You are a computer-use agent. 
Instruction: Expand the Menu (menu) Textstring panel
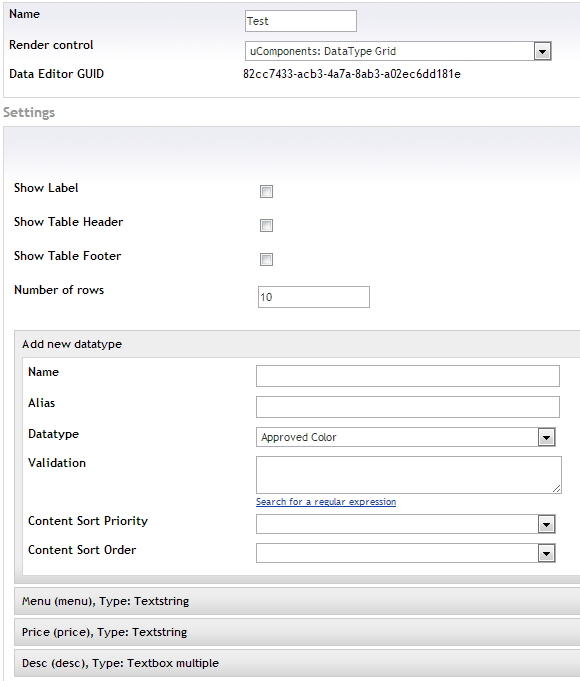point(297,601)
